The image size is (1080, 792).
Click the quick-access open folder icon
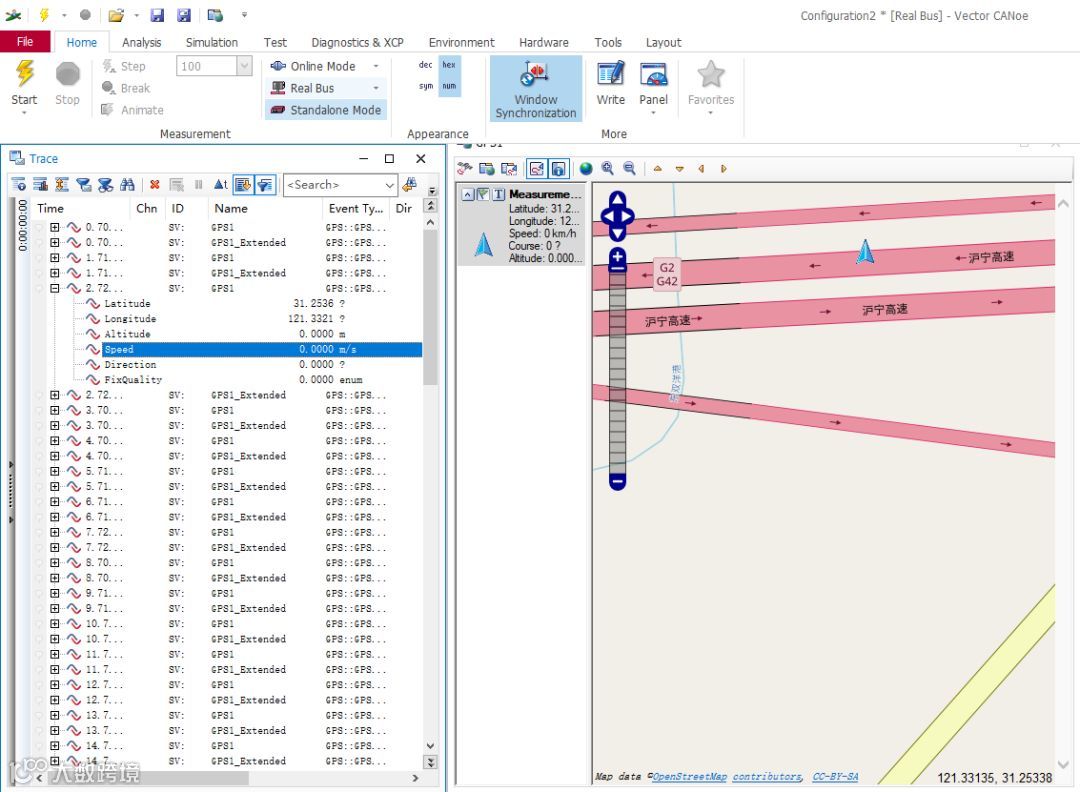point(116,15)
